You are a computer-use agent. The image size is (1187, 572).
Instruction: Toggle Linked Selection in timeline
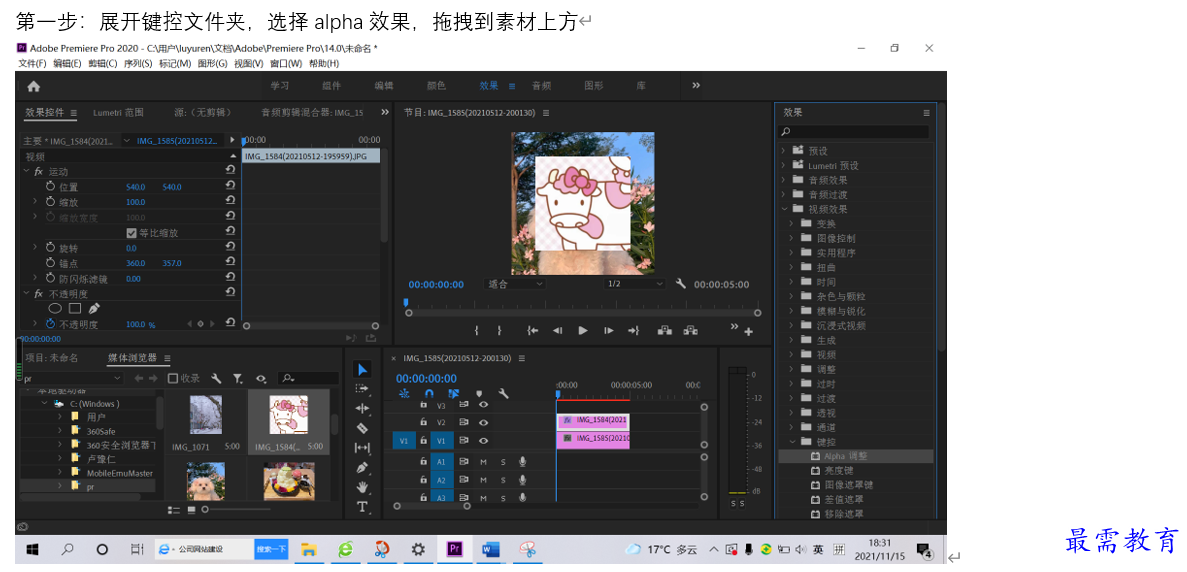pyautogui.click(x=453, y=393)
